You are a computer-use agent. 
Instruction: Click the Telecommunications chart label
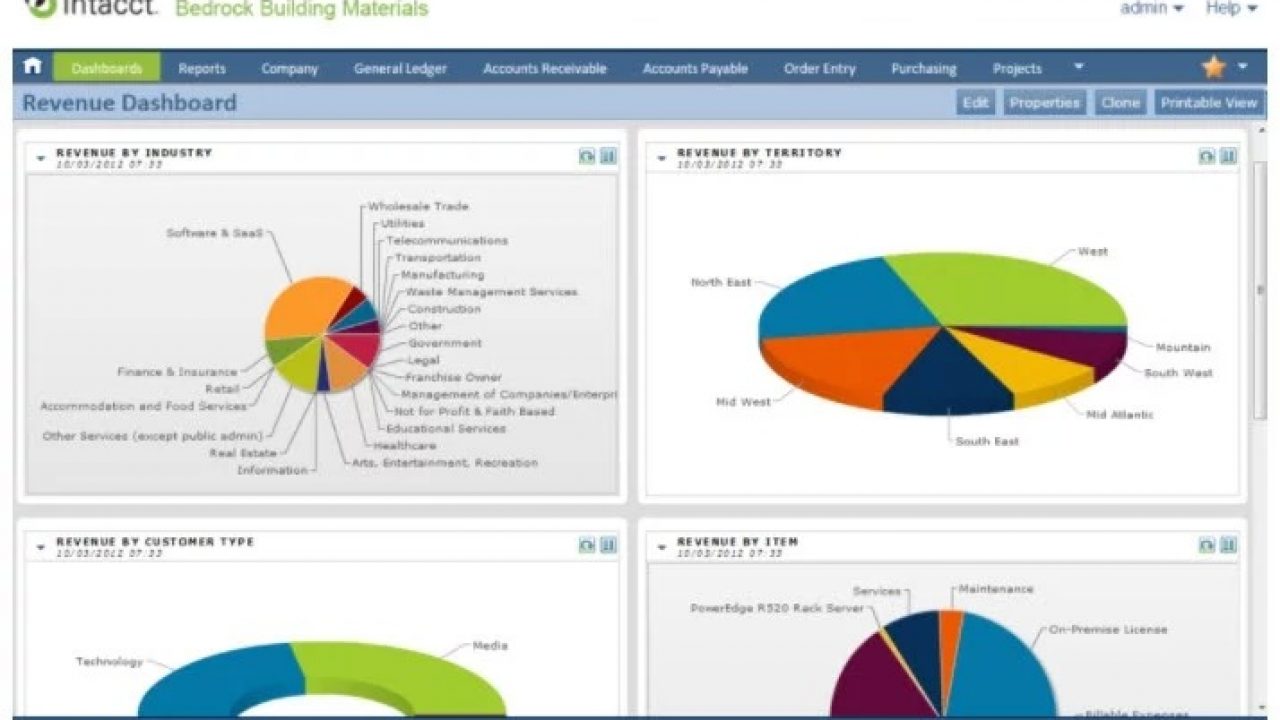pos(447,241)
